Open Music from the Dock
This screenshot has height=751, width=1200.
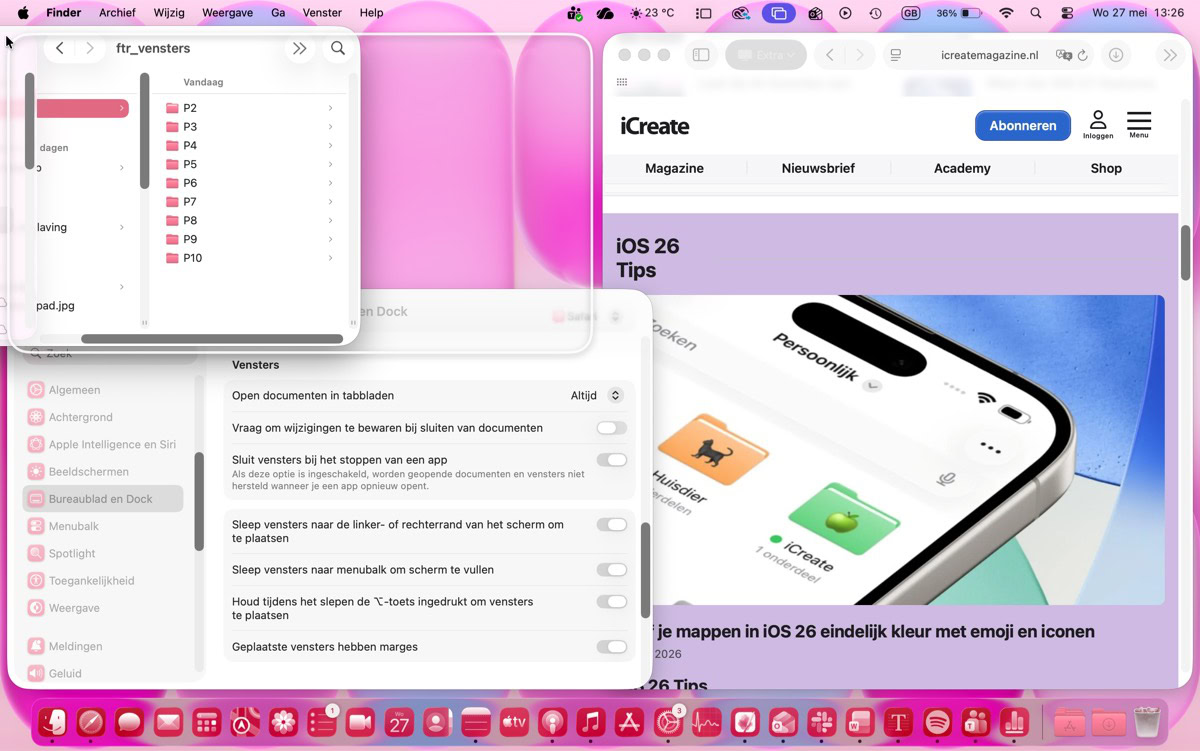pyautogui.click(x=591, y=722)
